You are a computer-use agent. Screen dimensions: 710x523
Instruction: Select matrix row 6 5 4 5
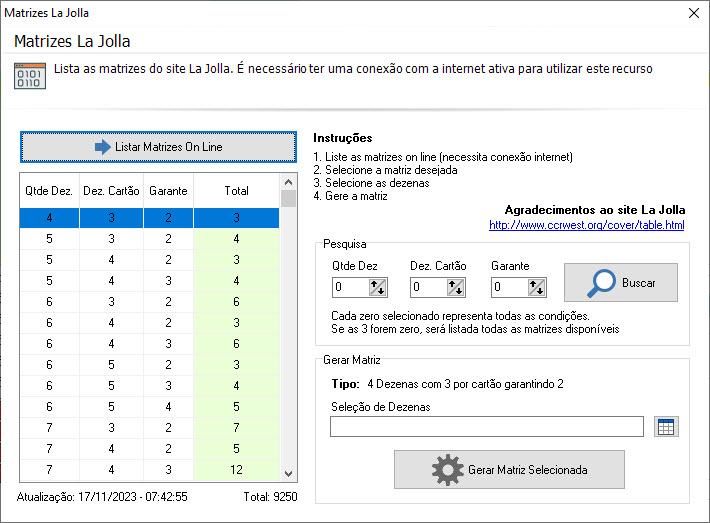[149, 407]
